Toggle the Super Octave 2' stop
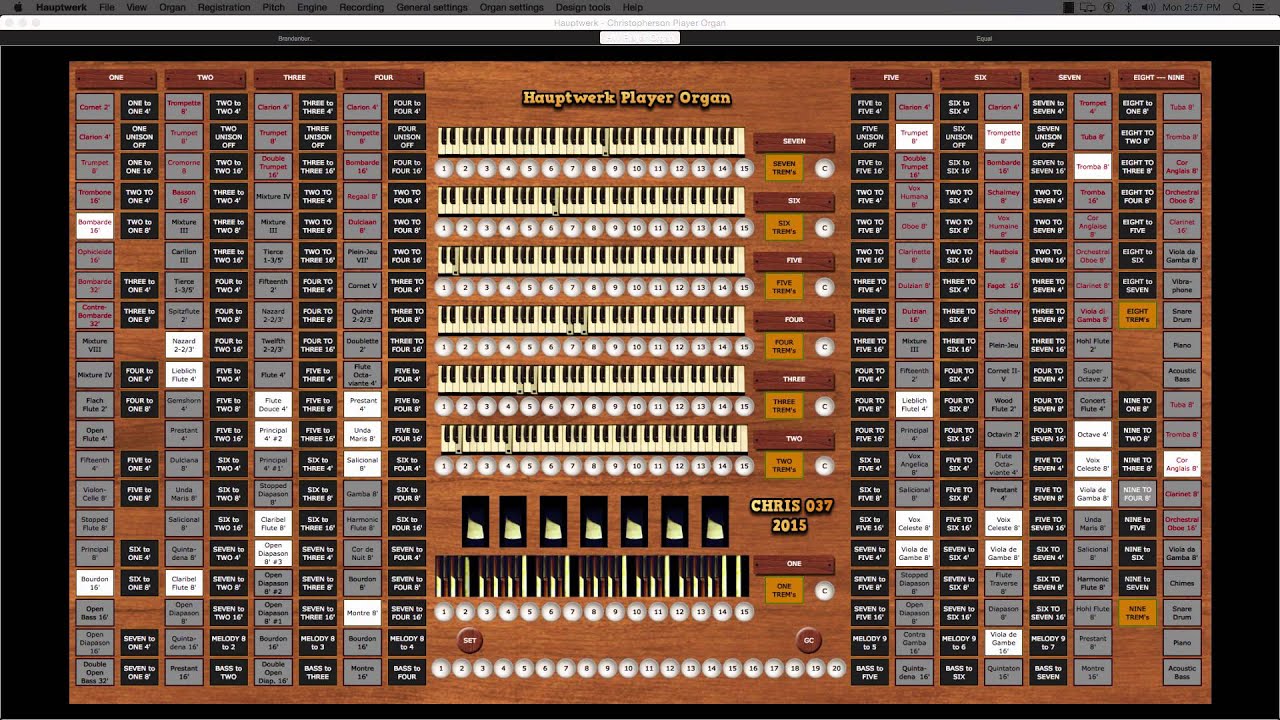 pyautogui.click(x=1093, y=375)
